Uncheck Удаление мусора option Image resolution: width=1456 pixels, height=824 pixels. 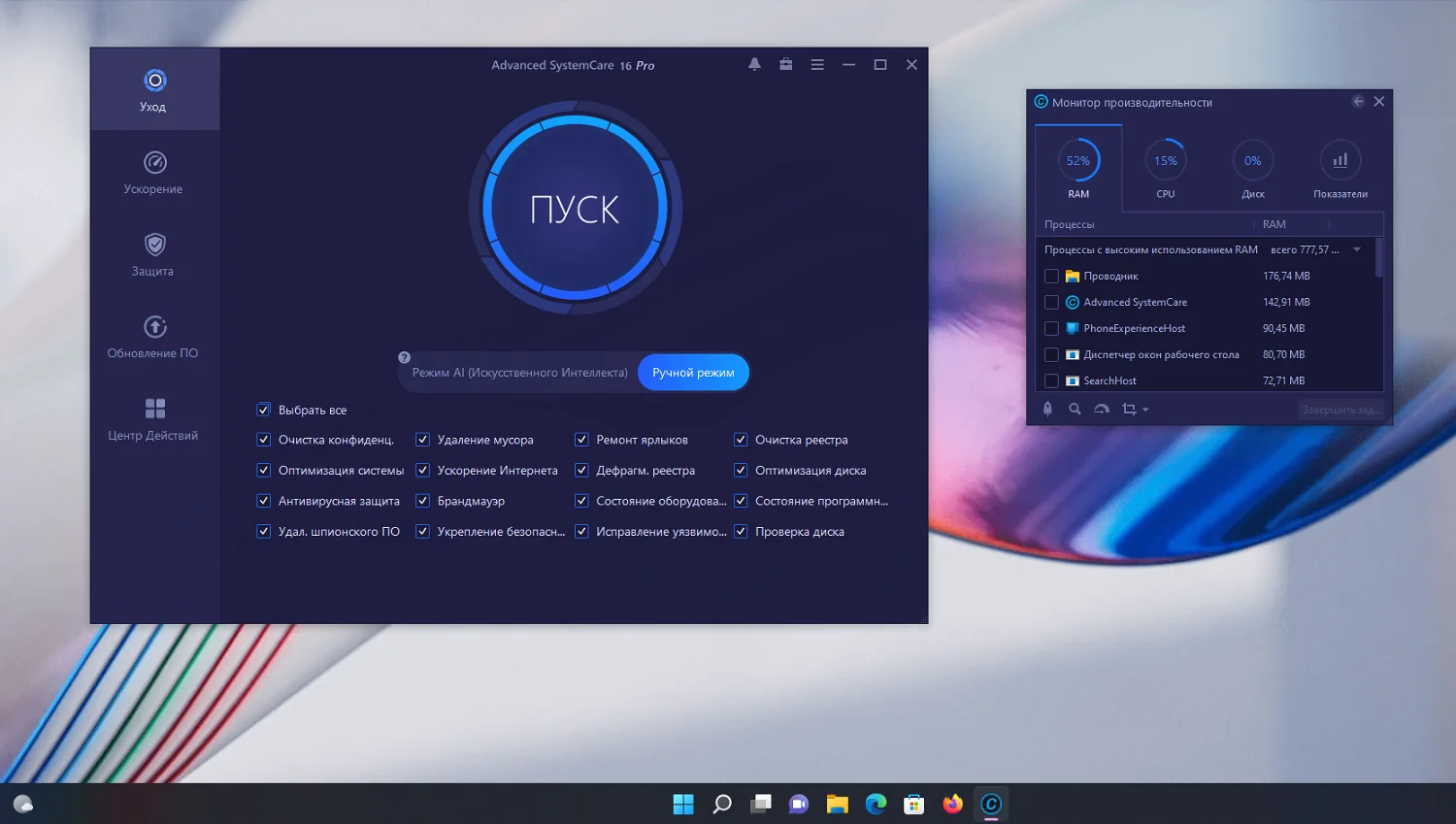pyautogui.click(x=422, y=440)
